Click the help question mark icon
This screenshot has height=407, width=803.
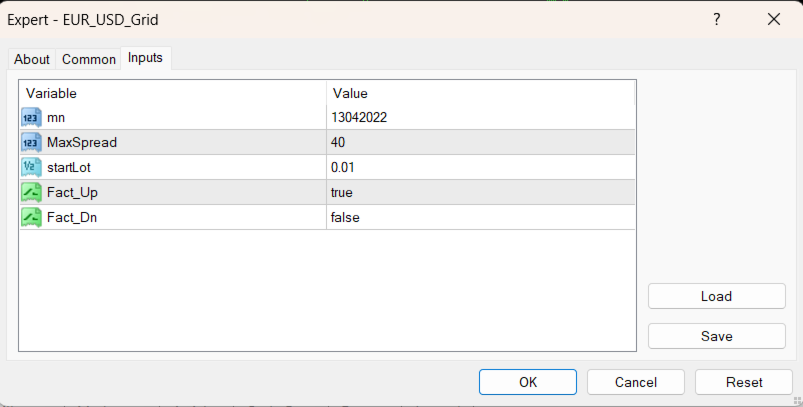pyautogui.click(x=716, y=19)
